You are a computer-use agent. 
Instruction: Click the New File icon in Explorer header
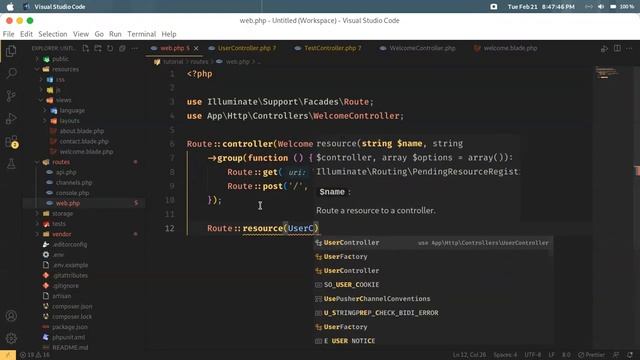(x=85, y=48)
